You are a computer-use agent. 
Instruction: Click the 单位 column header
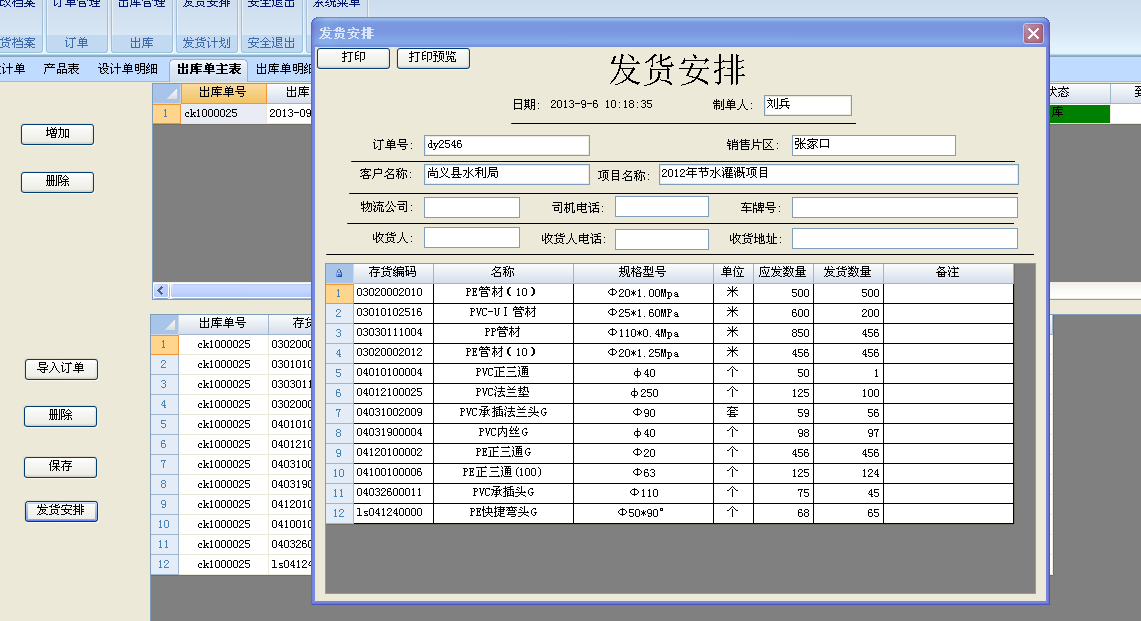point(733,273)
